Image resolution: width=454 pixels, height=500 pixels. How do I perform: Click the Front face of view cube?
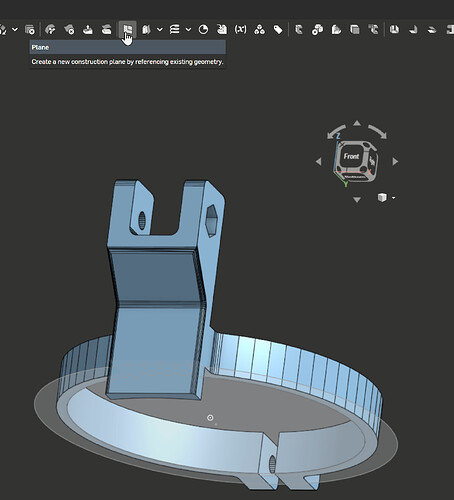pyautogui.click(x=351, y=156)
